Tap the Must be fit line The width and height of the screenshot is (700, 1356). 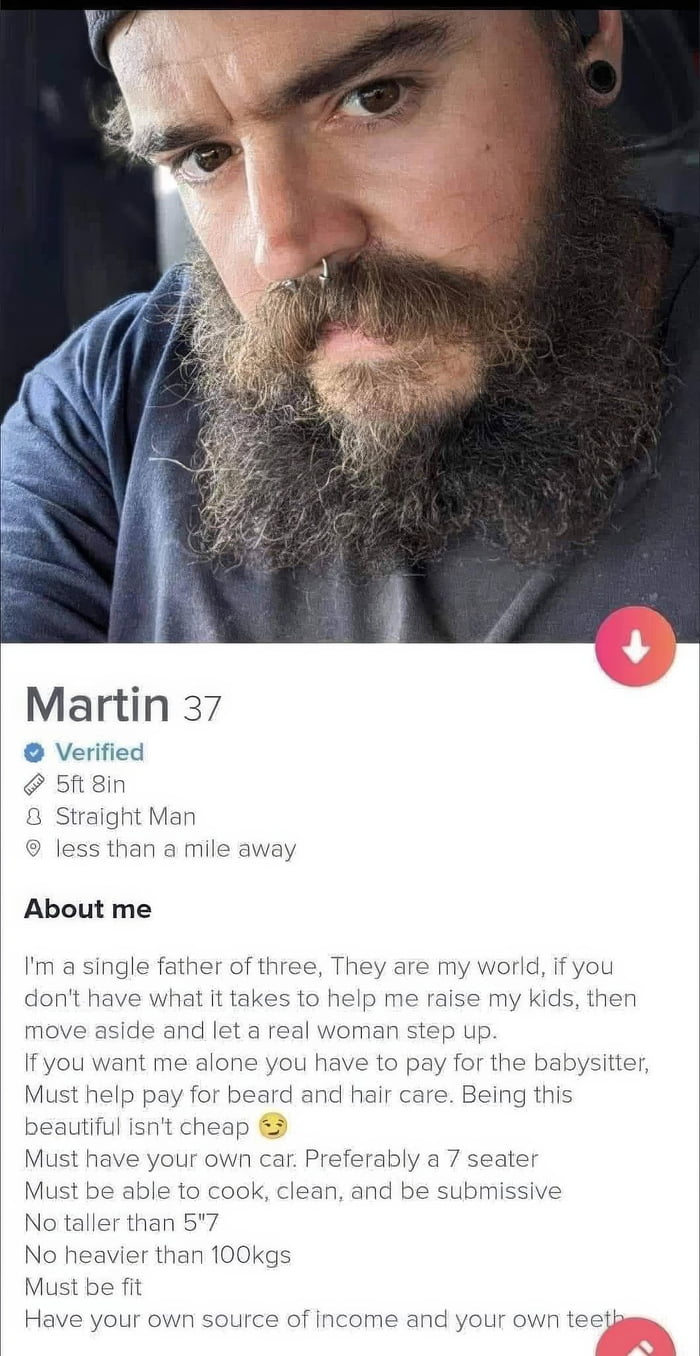[85, 1286]
